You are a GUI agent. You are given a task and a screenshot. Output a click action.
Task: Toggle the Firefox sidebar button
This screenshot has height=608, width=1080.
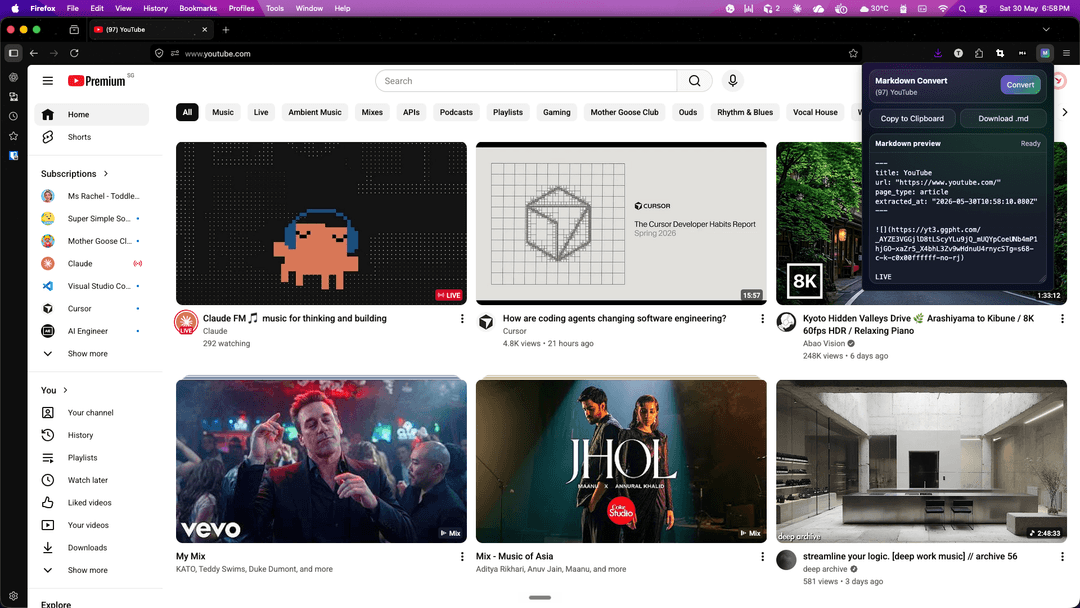(x=13, y=53)
